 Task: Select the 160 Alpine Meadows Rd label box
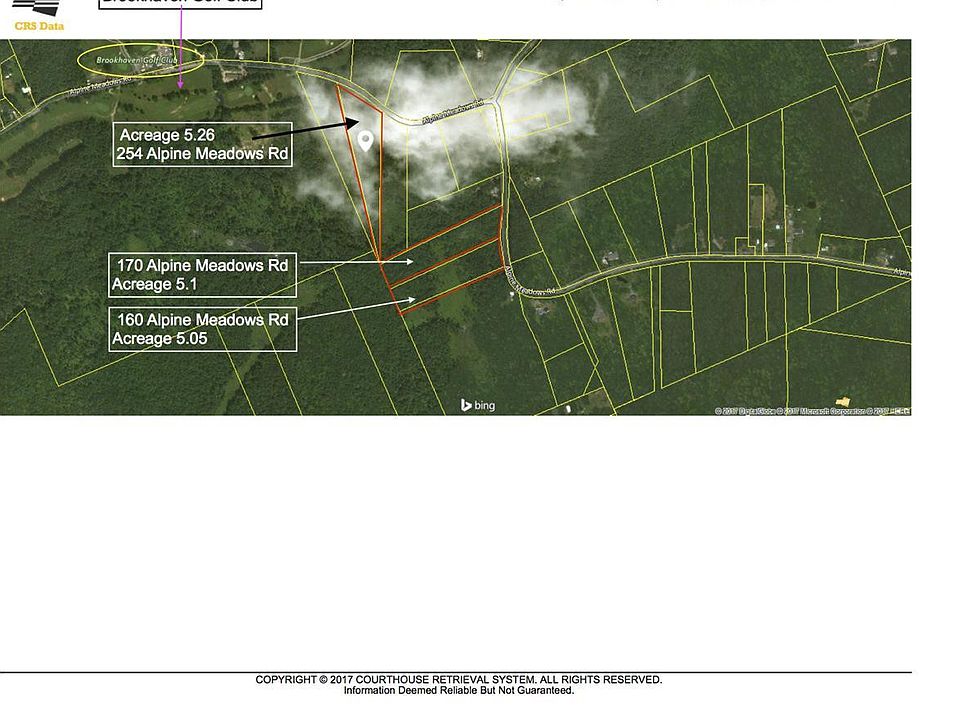tap(202, 329)
